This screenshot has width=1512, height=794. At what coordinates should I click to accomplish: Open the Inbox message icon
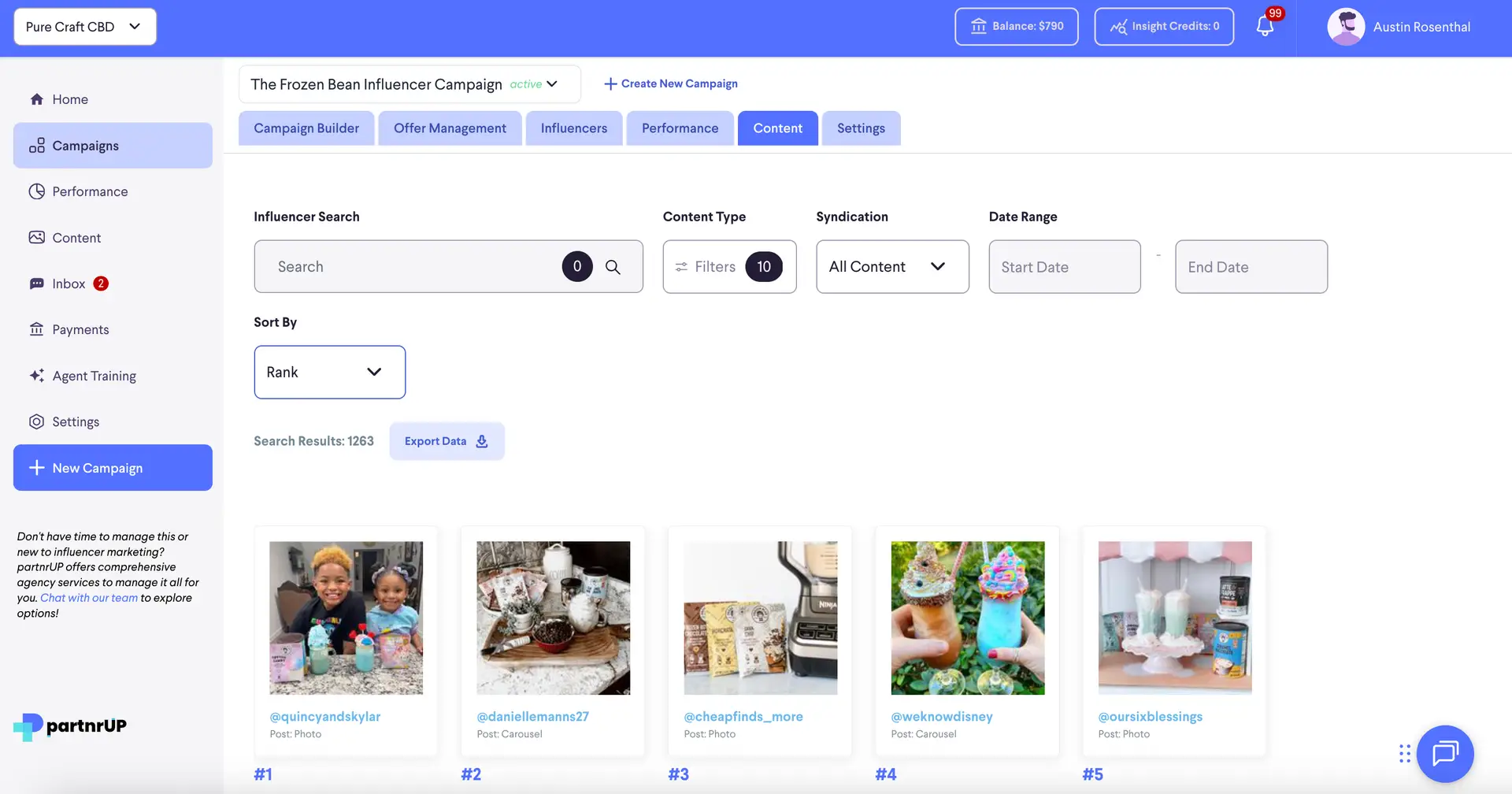[37, 283]
